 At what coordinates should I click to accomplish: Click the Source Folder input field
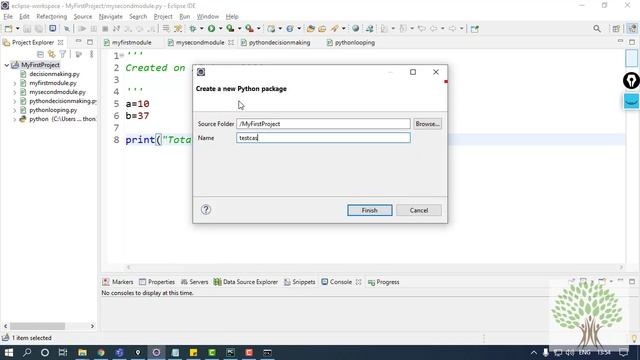(x=323, y=124)
